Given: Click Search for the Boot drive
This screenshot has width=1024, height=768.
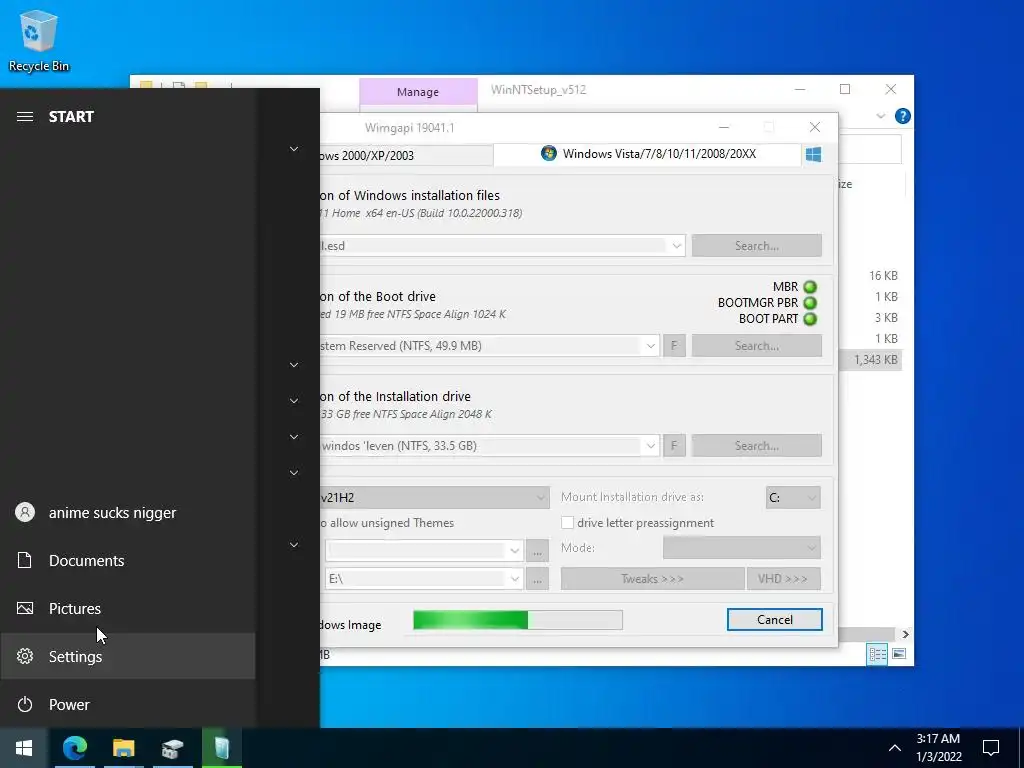Looking at the screenshot, I should 757,345.
